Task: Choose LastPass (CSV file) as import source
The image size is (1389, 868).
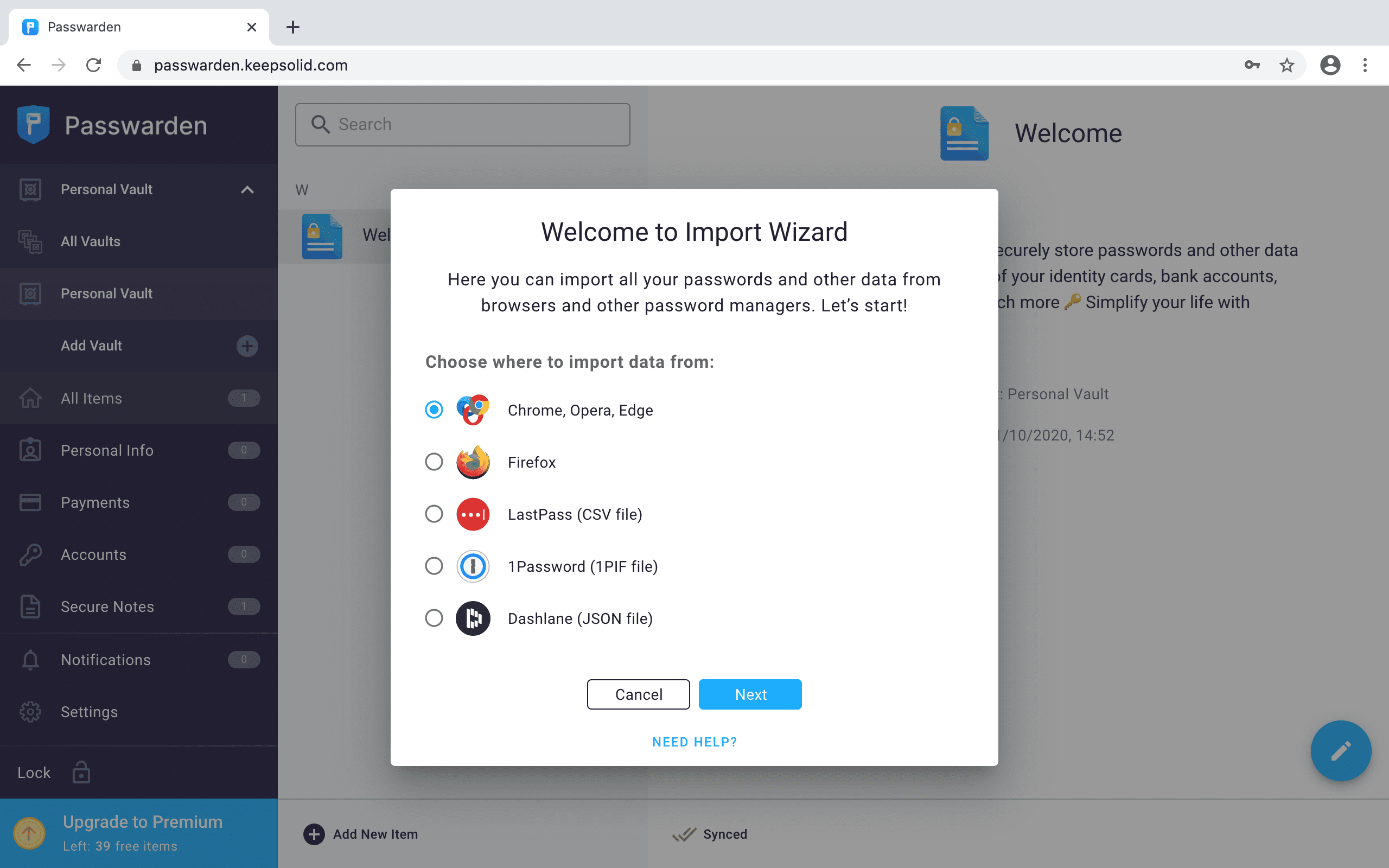Action: point(434,514)
